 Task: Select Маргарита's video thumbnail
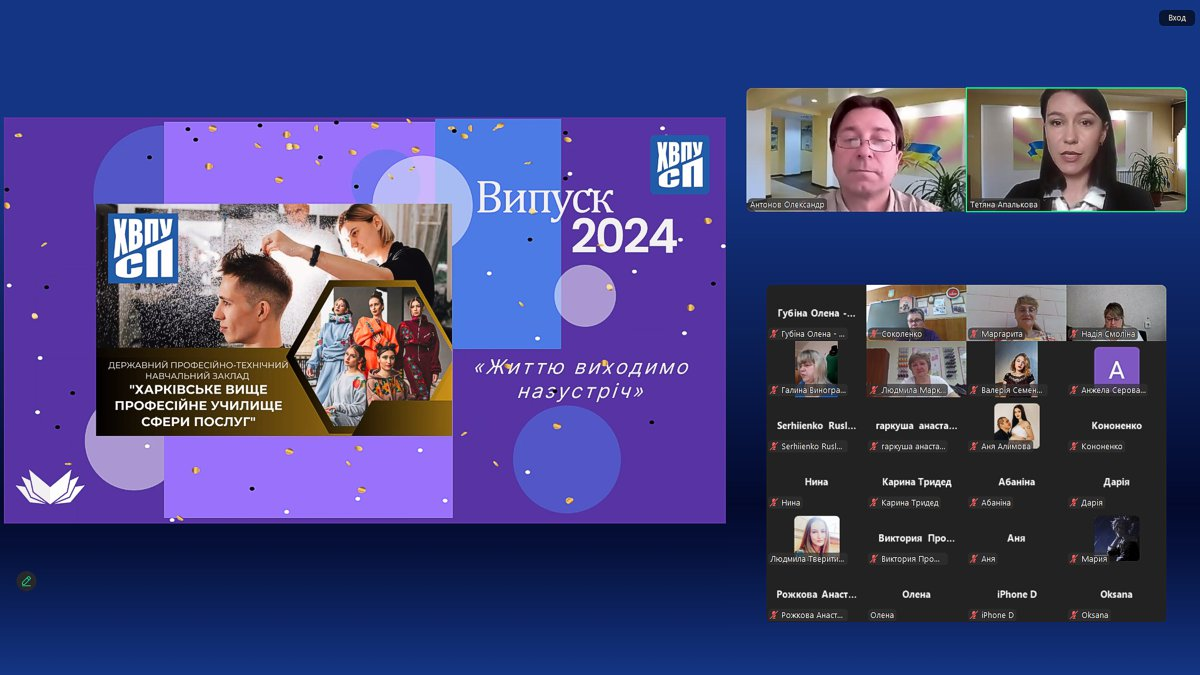click(1016, 313)
